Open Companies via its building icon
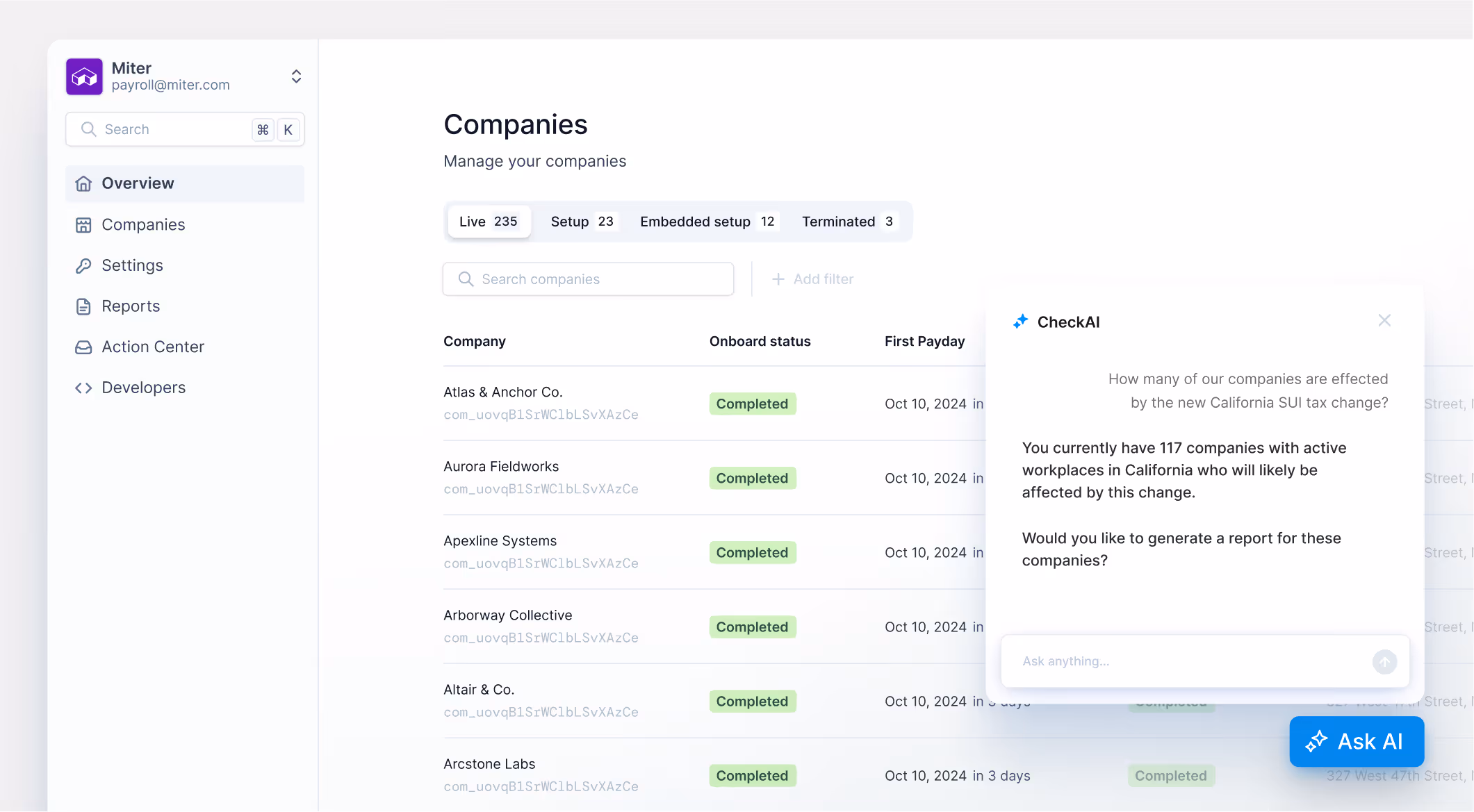The width and height of the screenshot is (1474, 812). pos(83,225)
